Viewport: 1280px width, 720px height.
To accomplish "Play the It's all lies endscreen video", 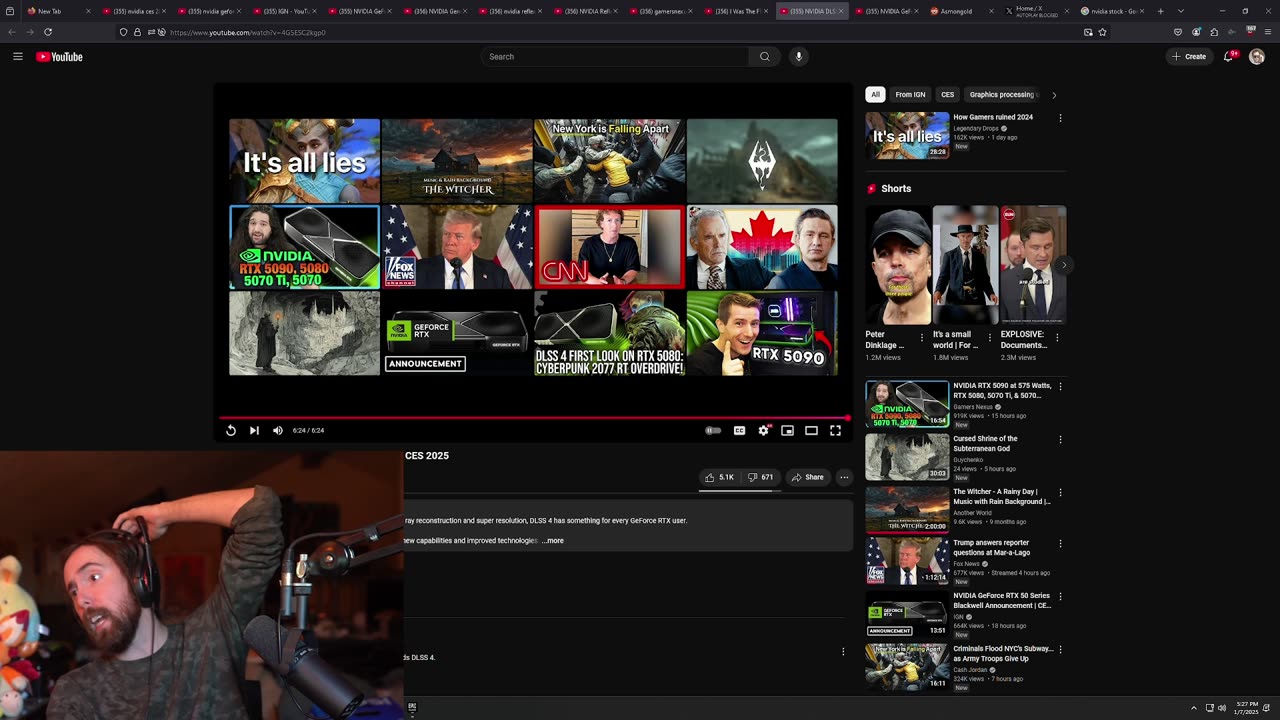I will [304, 161].
